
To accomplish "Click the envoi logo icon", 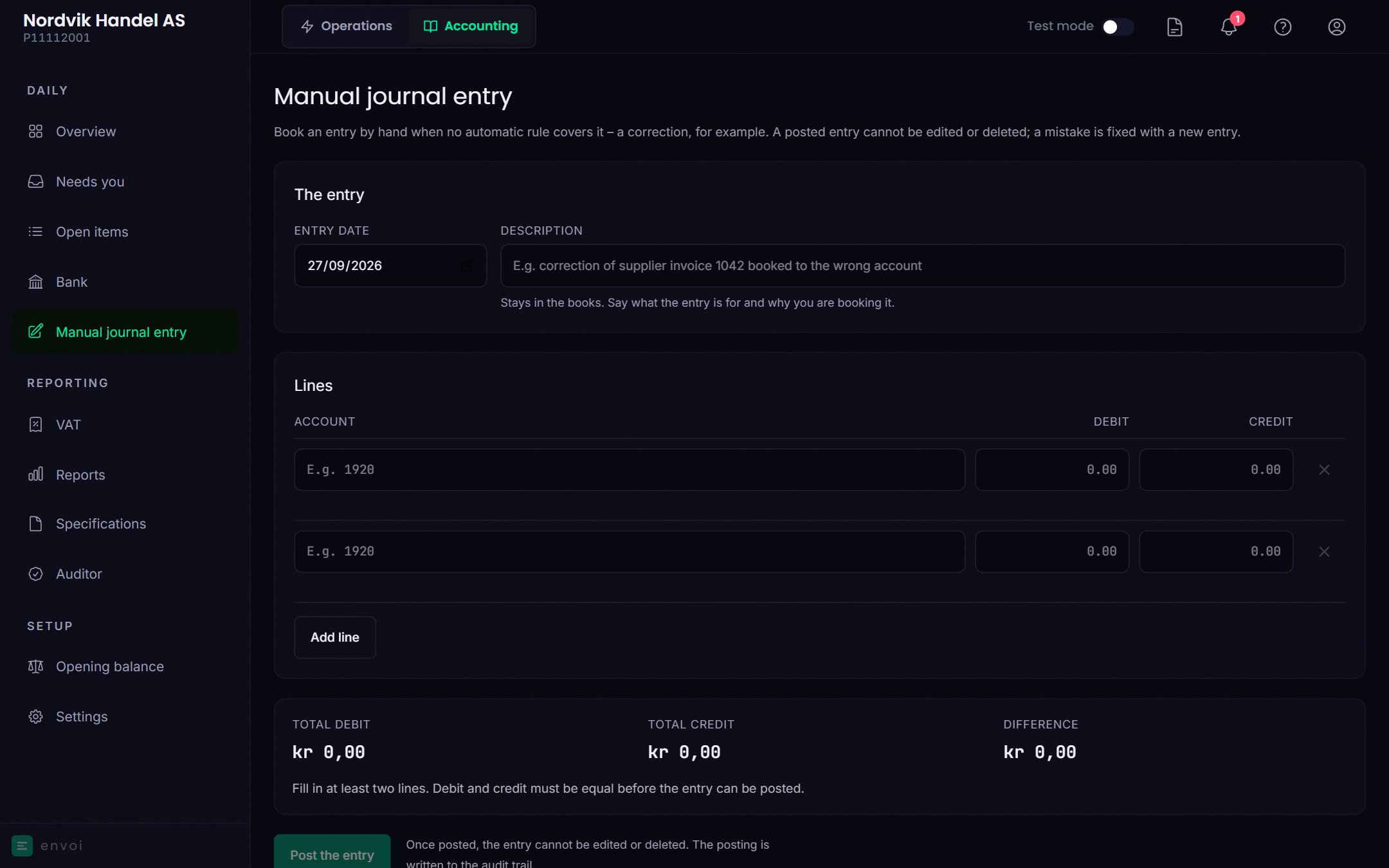I will 22,845.
